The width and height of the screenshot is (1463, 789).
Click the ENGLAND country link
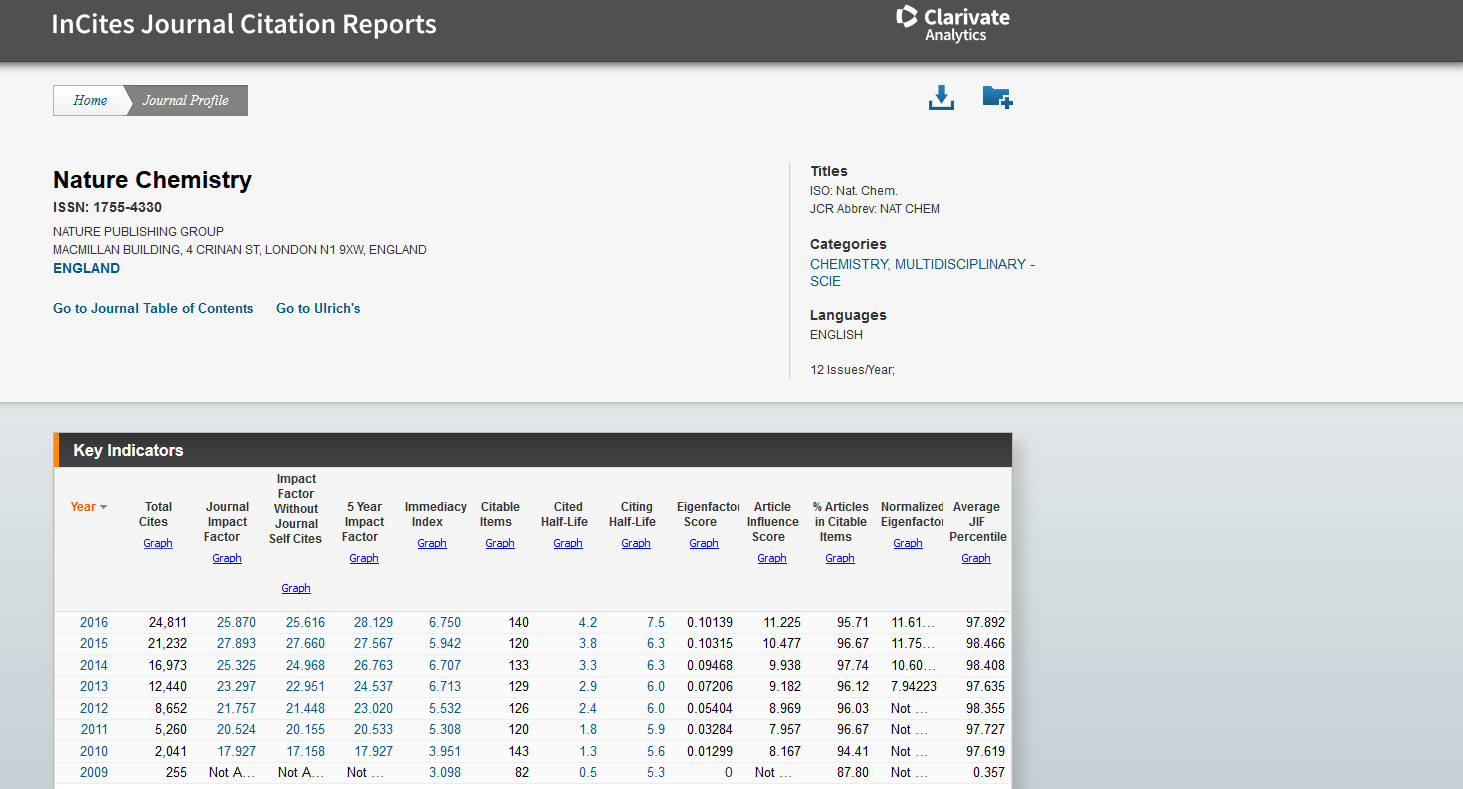click(x=86, y=268)
